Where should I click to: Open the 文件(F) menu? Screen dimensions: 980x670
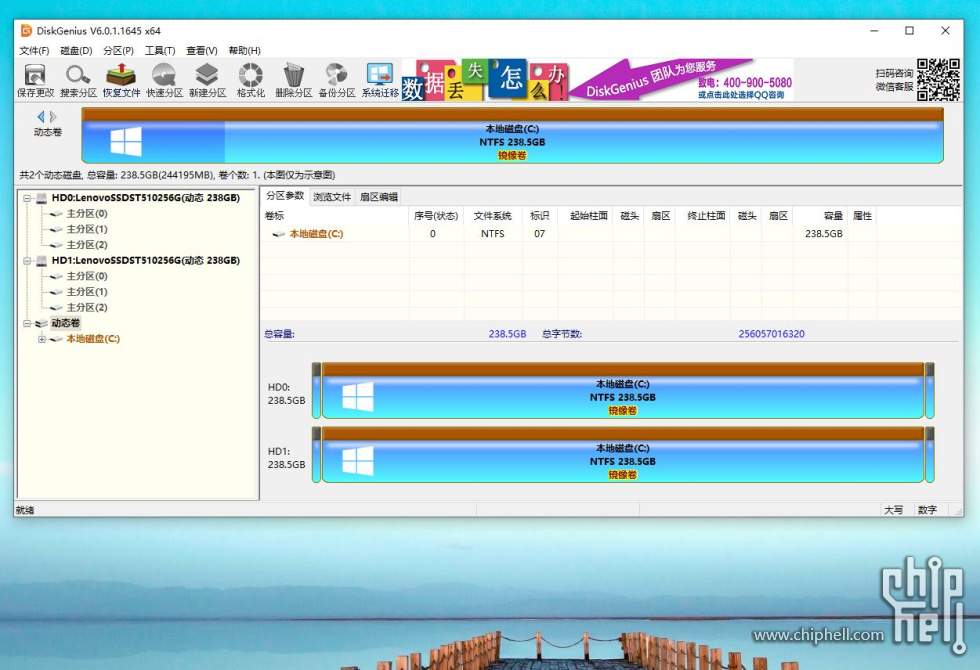tap(34, 51)
